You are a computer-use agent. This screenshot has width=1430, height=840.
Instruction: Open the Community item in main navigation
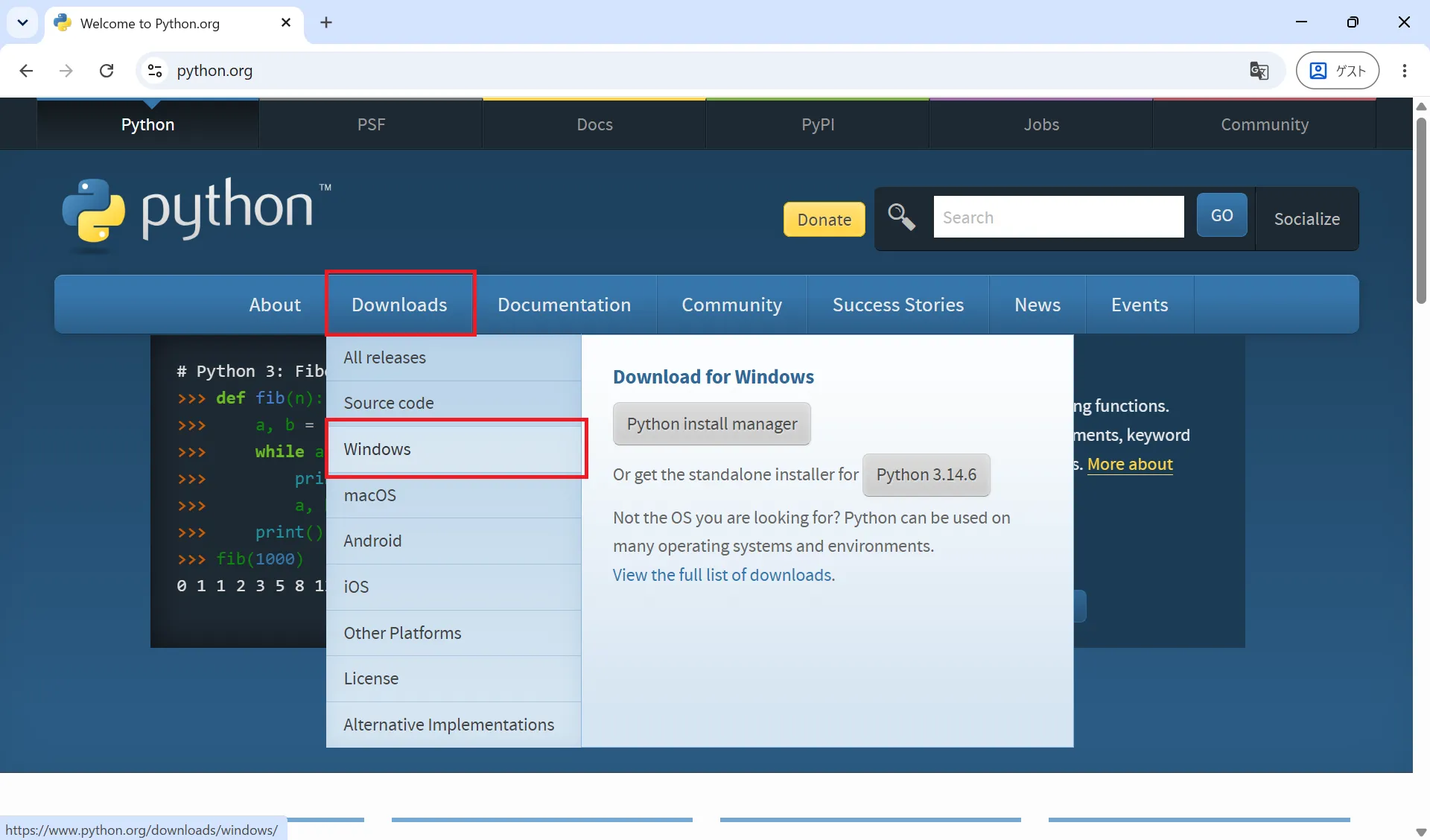click(732, 305)
